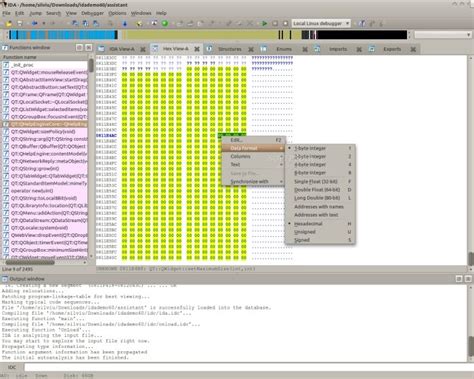The width and height of the screenshot is (474, 379).
Task: Click the pause process toolbar icon
Action: [x=275, y=23]
